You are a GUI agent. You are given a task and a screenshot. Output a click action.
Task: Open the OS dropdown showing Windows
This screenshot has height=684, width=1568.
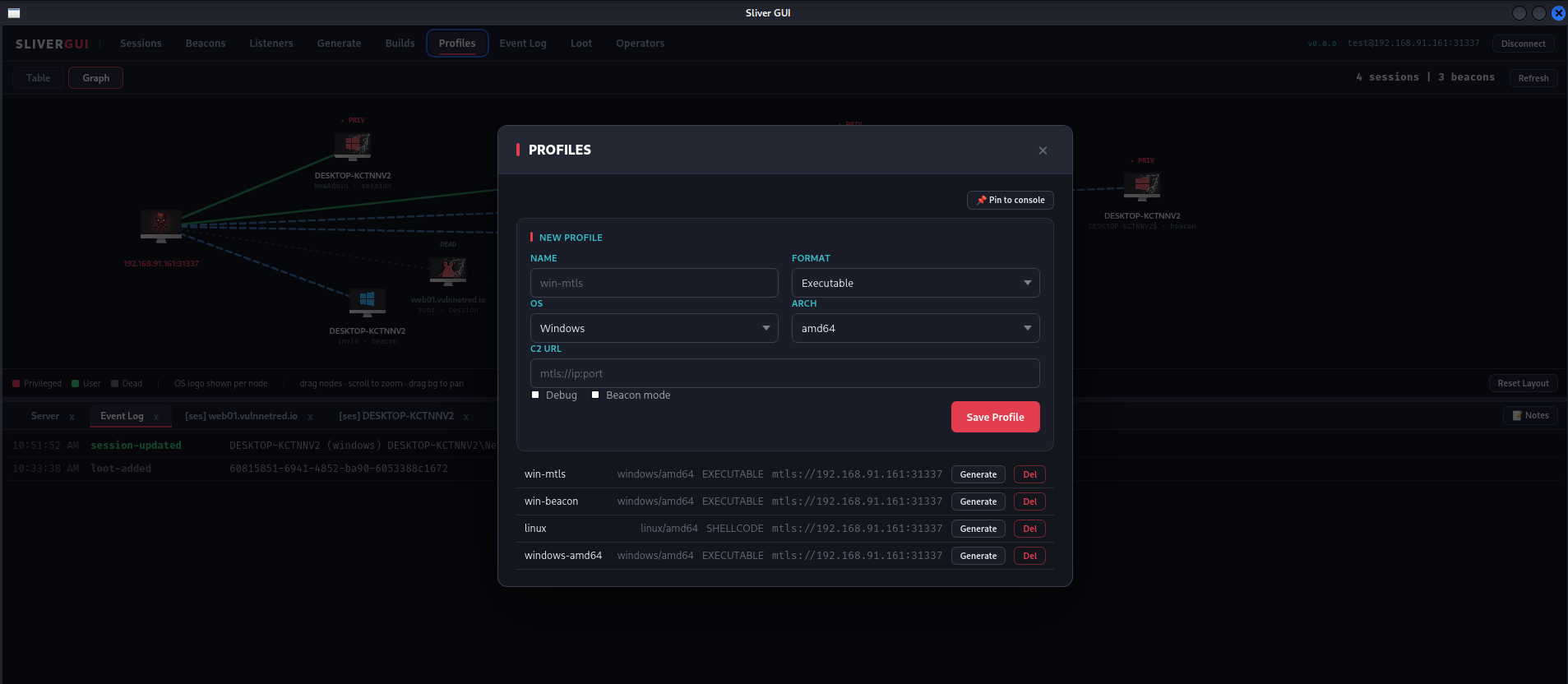(654, 328)
